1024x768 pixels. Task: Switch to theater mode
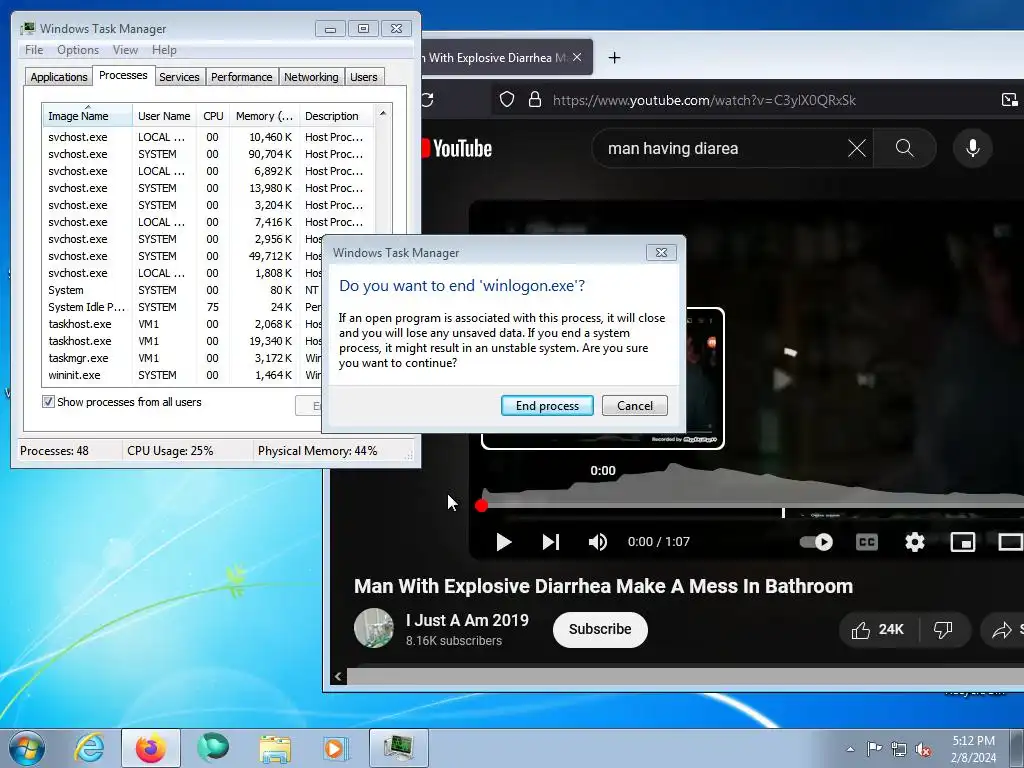1011,542
